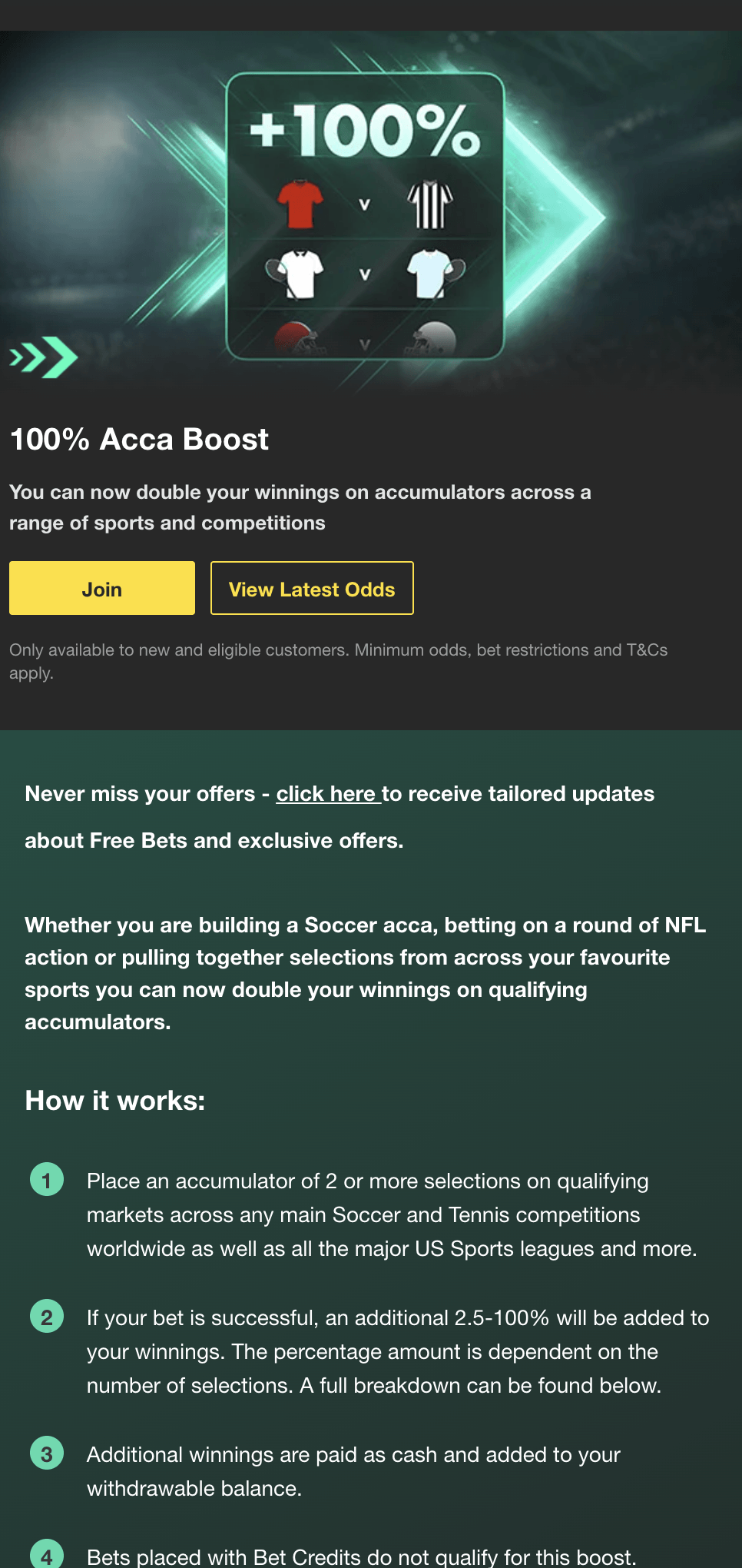The width and height of the screenshot is (742, 1568).
Task: Open the 100% Acca Boost heading link
Action: click(138, 438)
